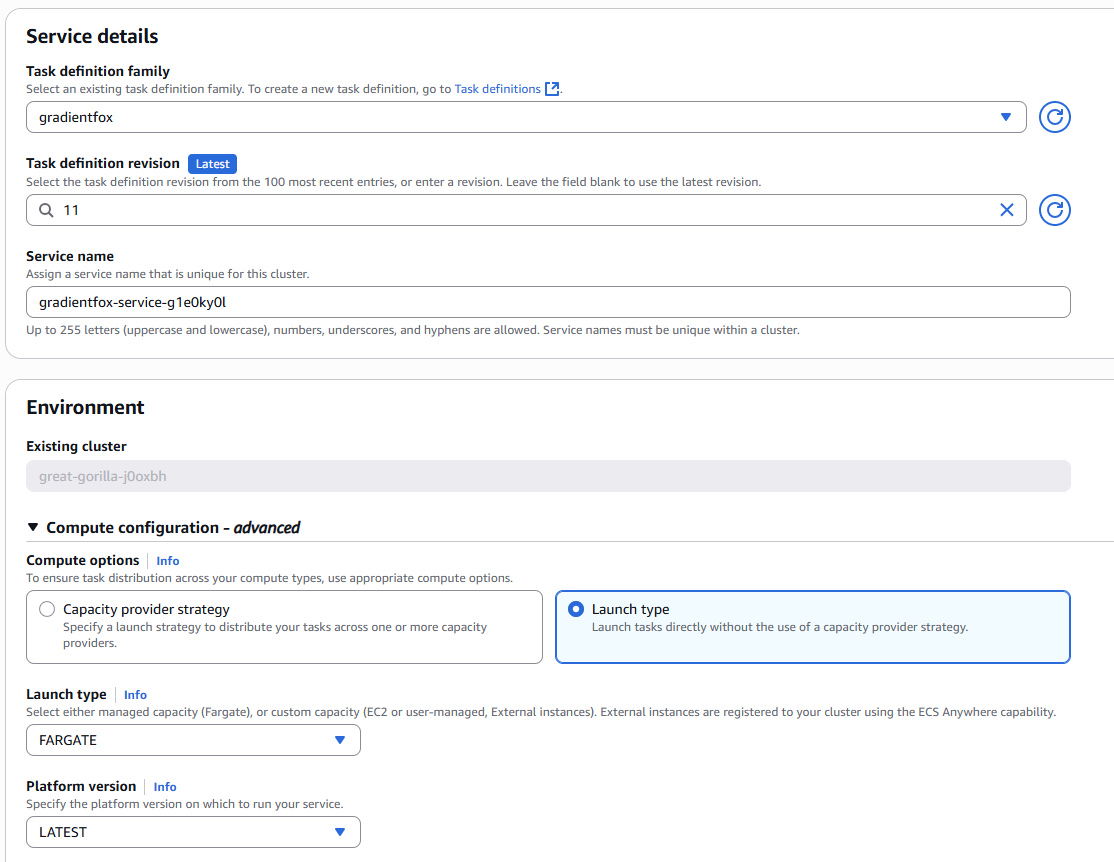Click the Service name text field
The width and height of the screenshot is (1114, 862).
pos(548,302)
